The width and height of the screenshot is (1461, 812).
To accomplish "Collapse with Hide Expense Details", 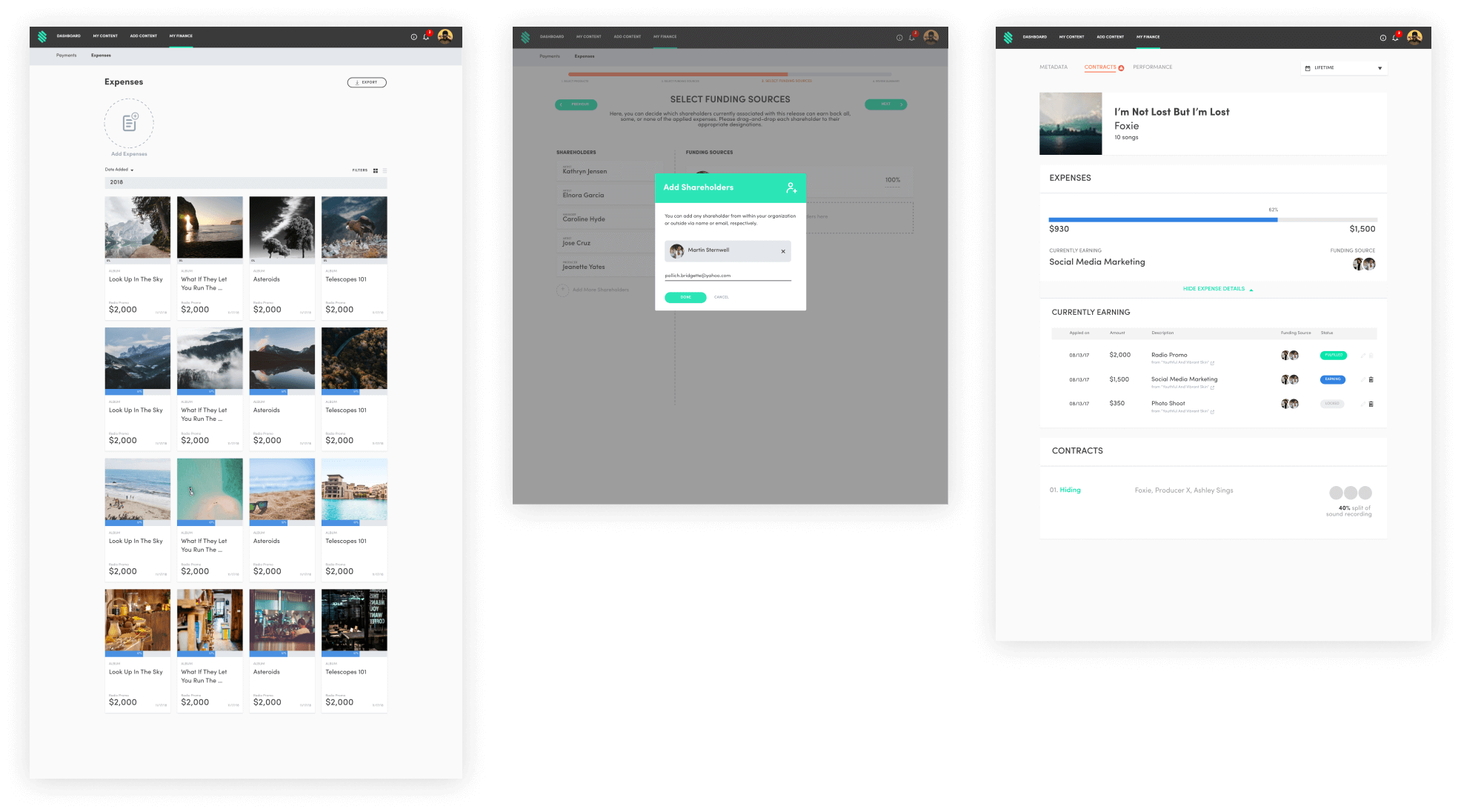I will click(1218, 289).
